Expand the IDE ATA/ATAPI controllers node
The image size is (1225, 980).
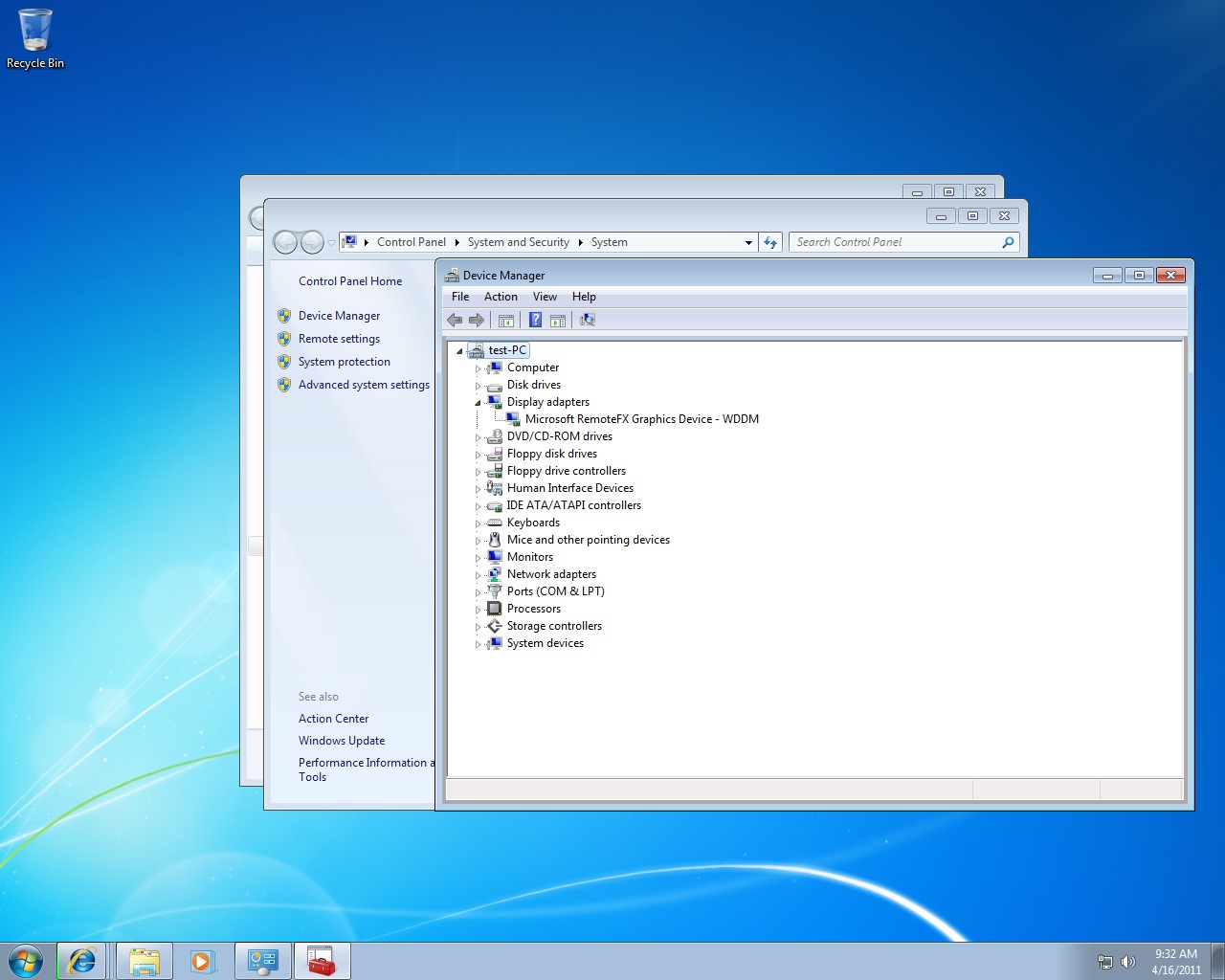(478, 506)
